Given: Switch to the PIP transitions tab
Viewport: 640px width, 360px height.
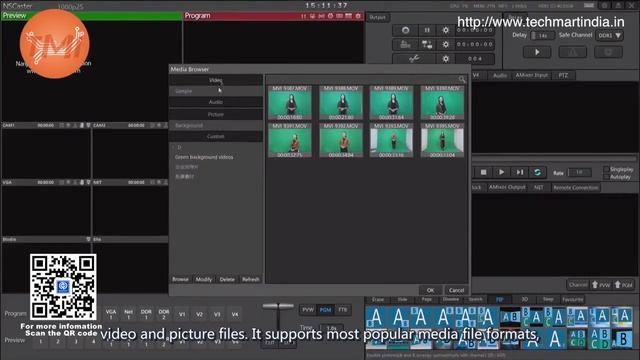Looking at the screenshot, I should coord(500,300).
